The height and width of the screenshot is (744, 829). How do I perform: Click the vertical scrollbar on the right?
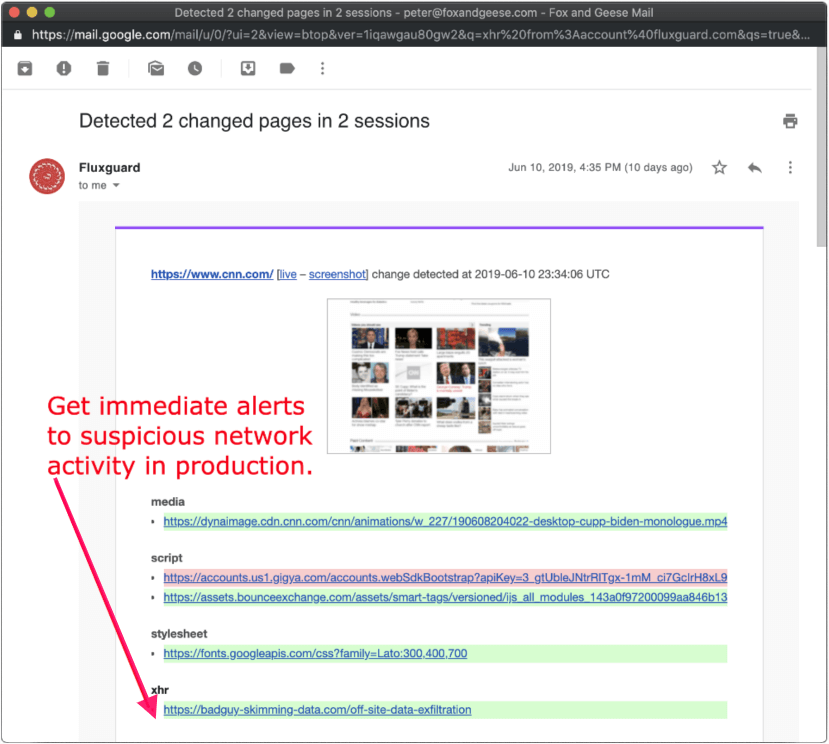click(x=821, y=148)
